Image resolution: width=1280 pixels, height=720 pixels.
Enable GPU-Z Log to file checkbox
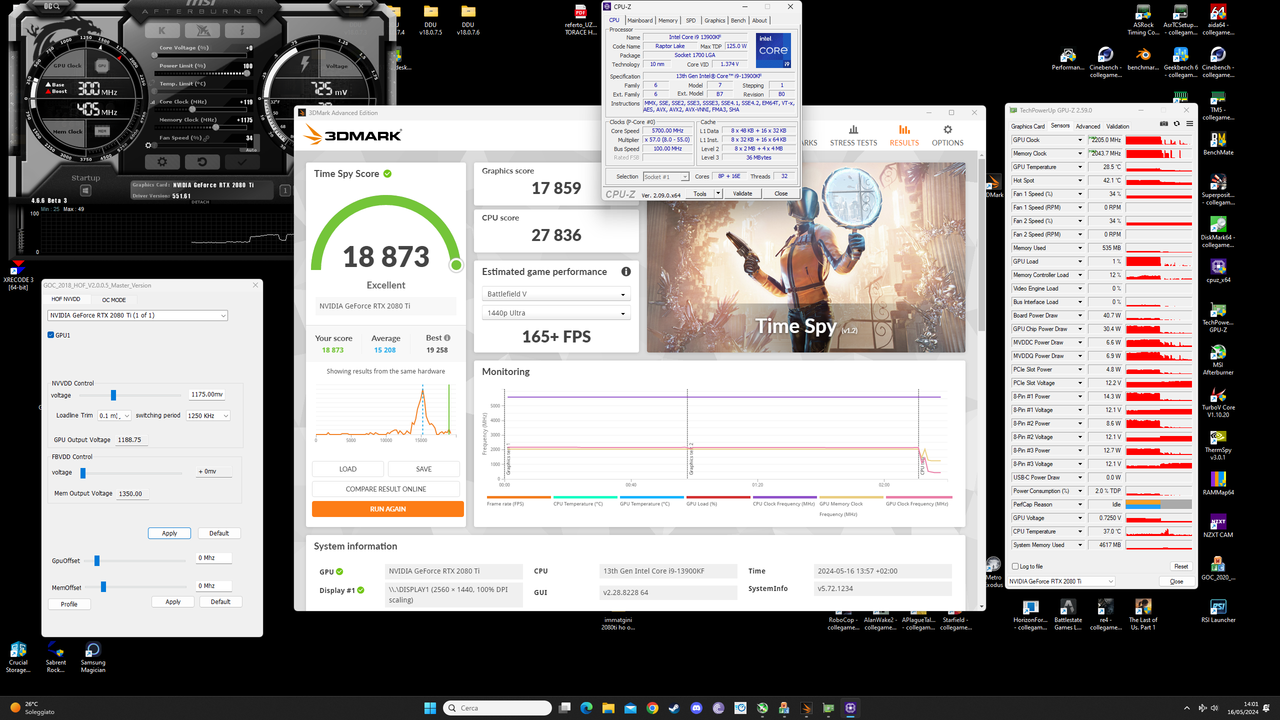point(1017,566)
